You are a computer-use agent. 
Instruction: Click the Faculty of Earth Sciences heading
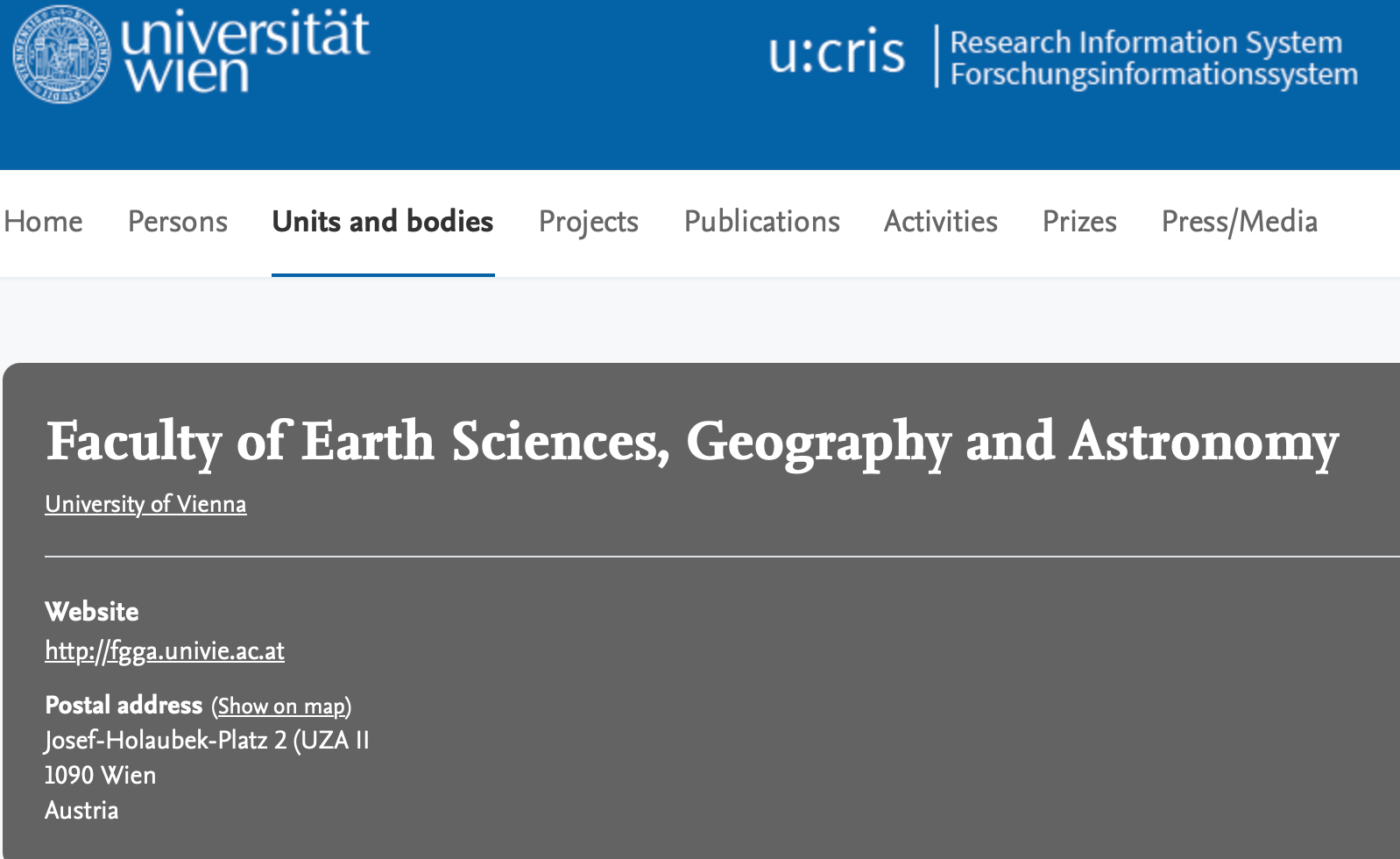(x=692, y=441)
